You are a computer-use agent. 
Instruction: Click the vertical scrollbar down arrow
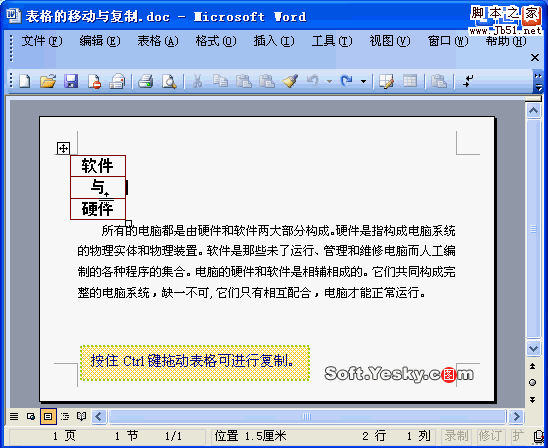533,348
